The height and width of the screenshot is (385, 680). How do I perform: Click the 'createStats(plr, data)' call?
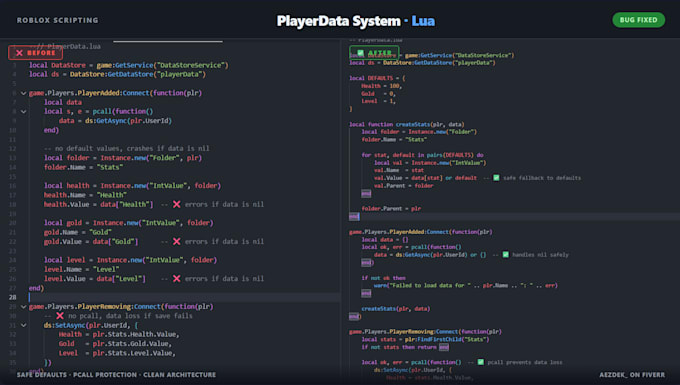tap(396, 309)
